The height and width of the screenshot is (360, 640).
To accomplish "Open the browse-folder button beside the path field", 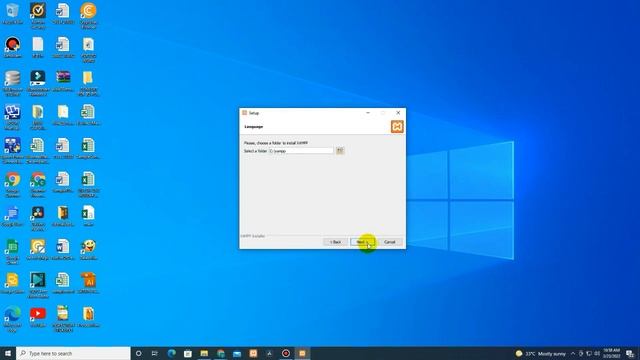I will click(x=340, y=151).
